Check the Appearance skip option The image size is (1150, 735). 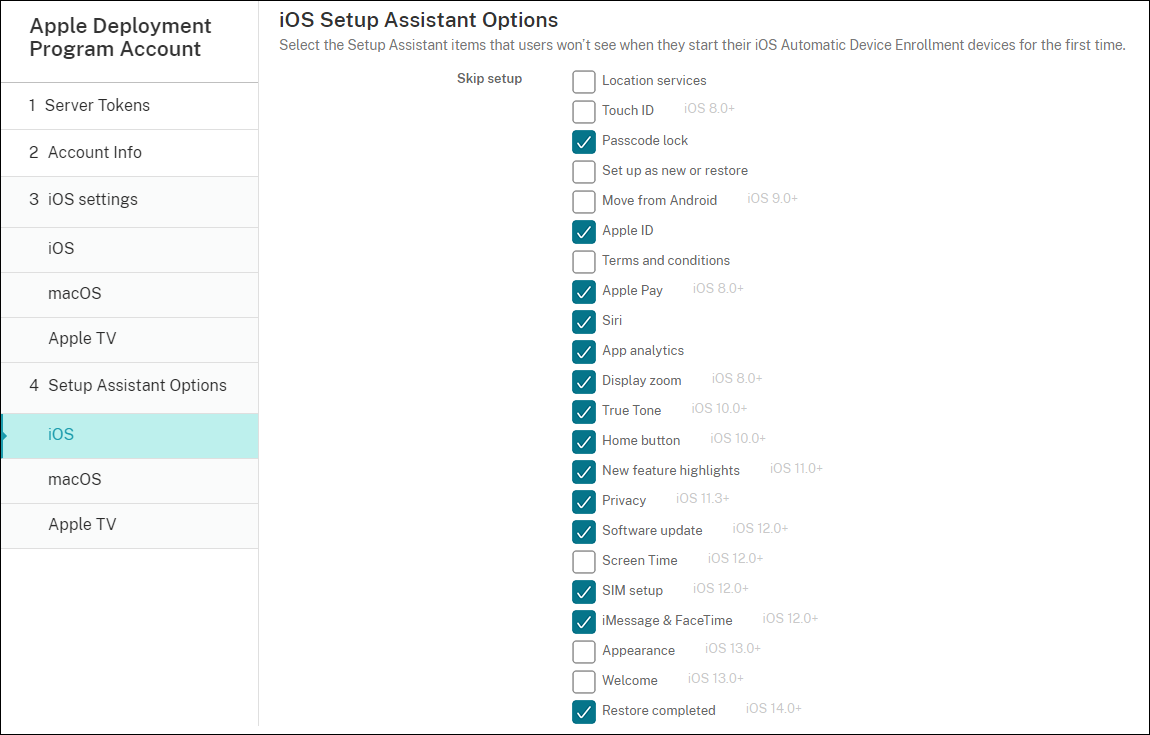click(x=584, y=651)
